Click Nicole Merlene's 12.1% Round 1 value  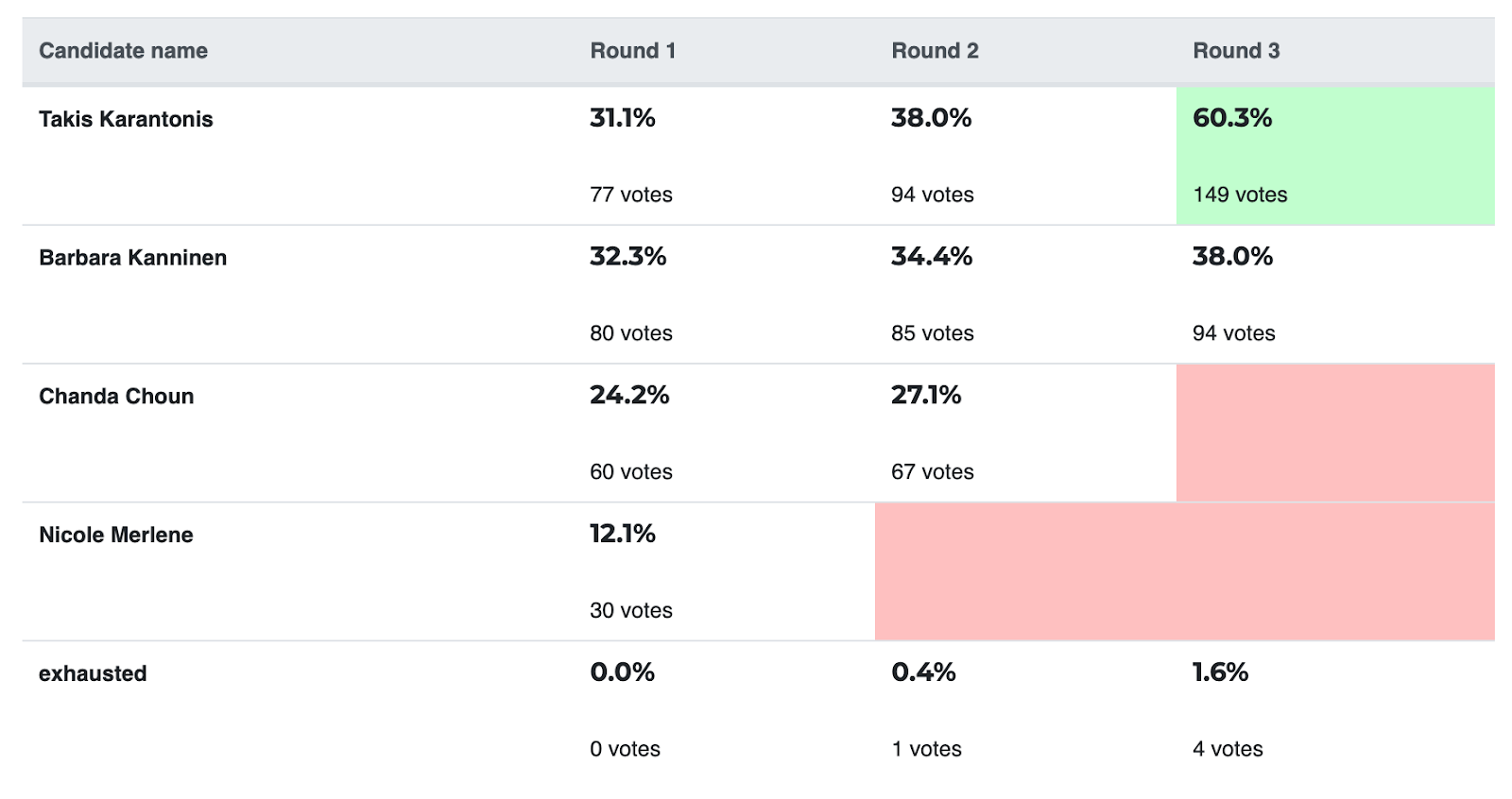(x=622, y=534)
